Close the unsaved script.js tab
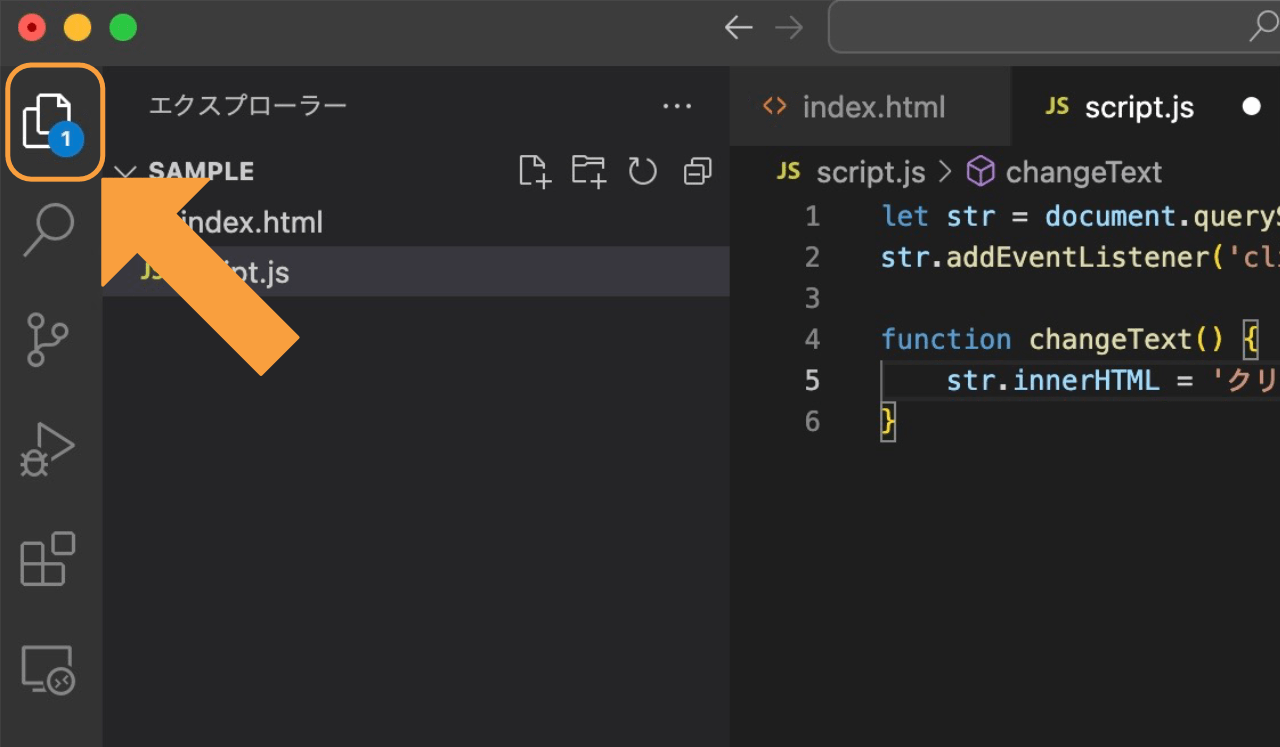Image resolution: width=1280 pixels, height=747 pixels. 1252,106
